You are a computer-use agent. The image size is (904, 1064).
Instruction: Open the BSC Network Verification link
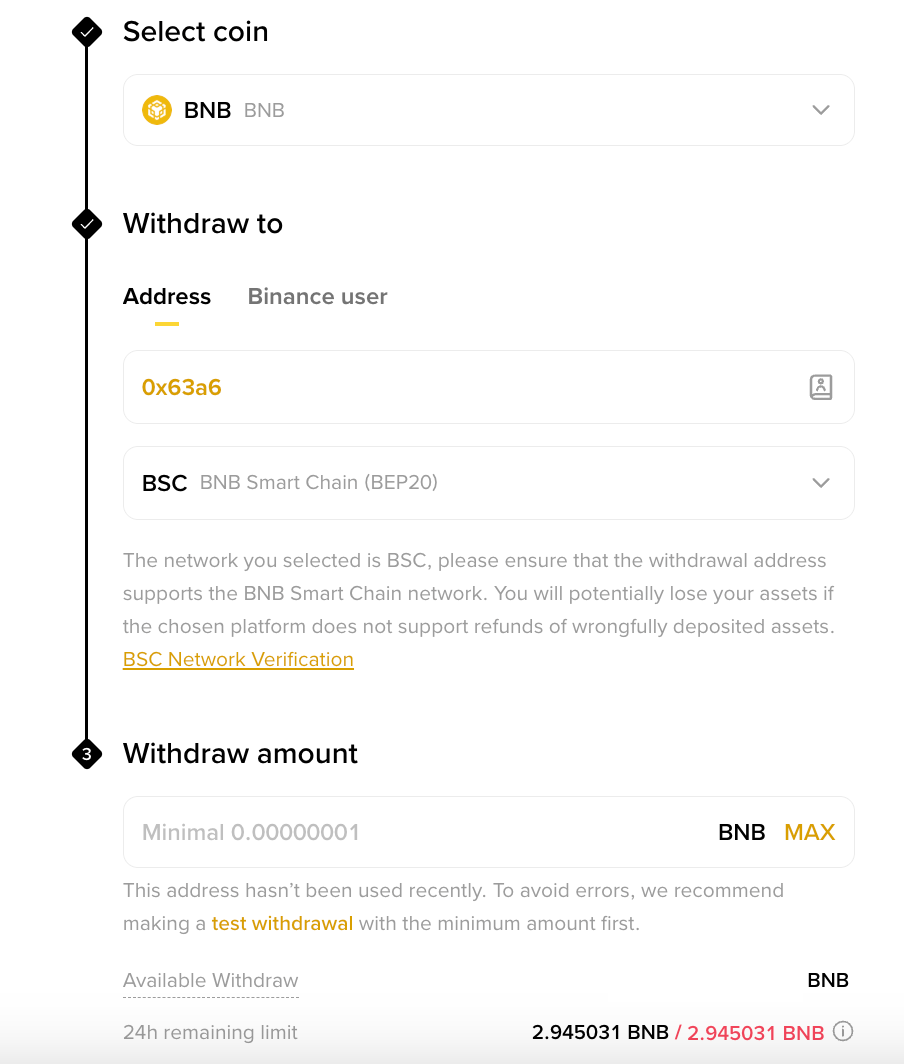coord(238,660)
